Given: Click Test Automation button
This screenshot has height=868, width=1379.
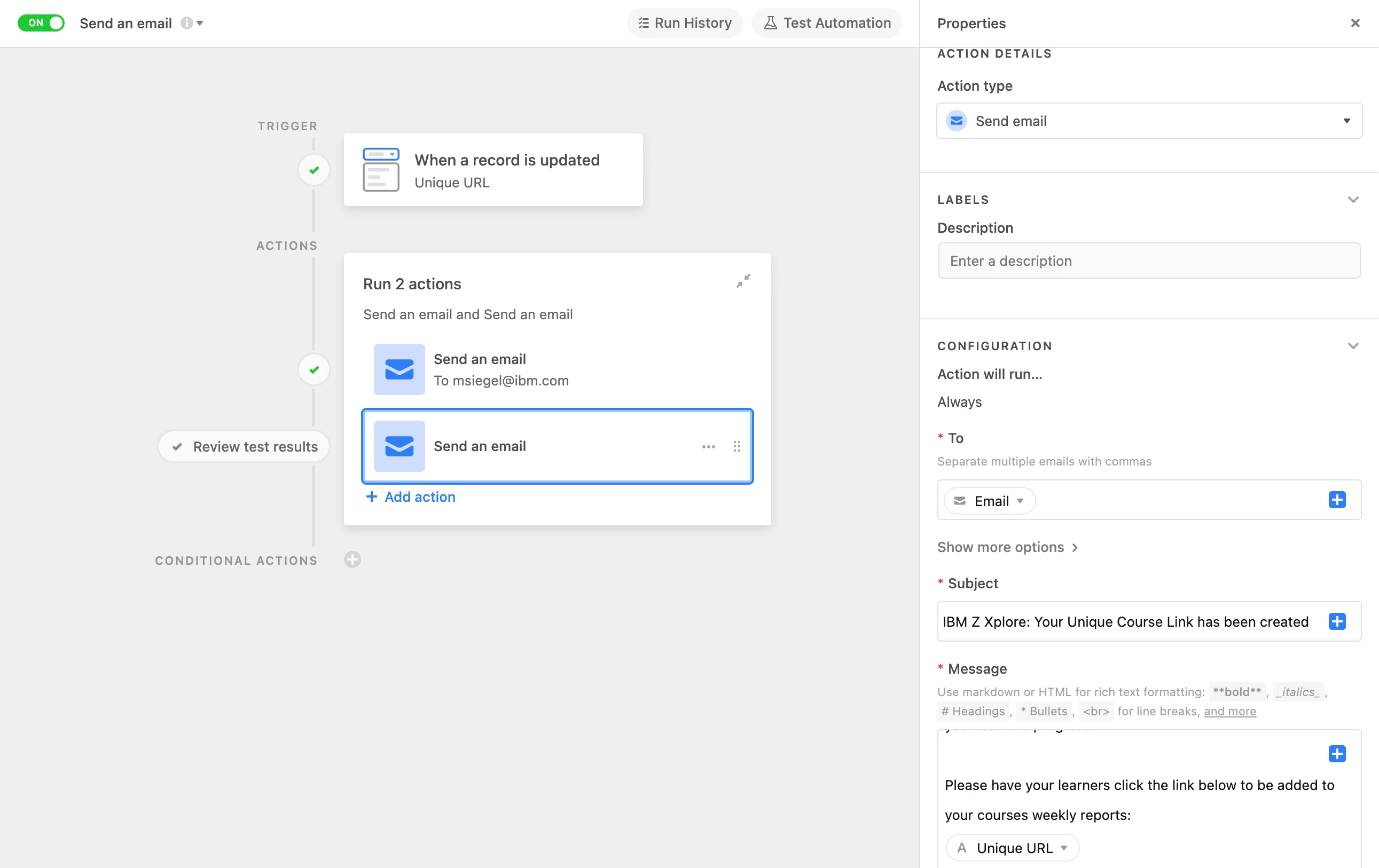Looking at the screenshot, I should 826,23.
